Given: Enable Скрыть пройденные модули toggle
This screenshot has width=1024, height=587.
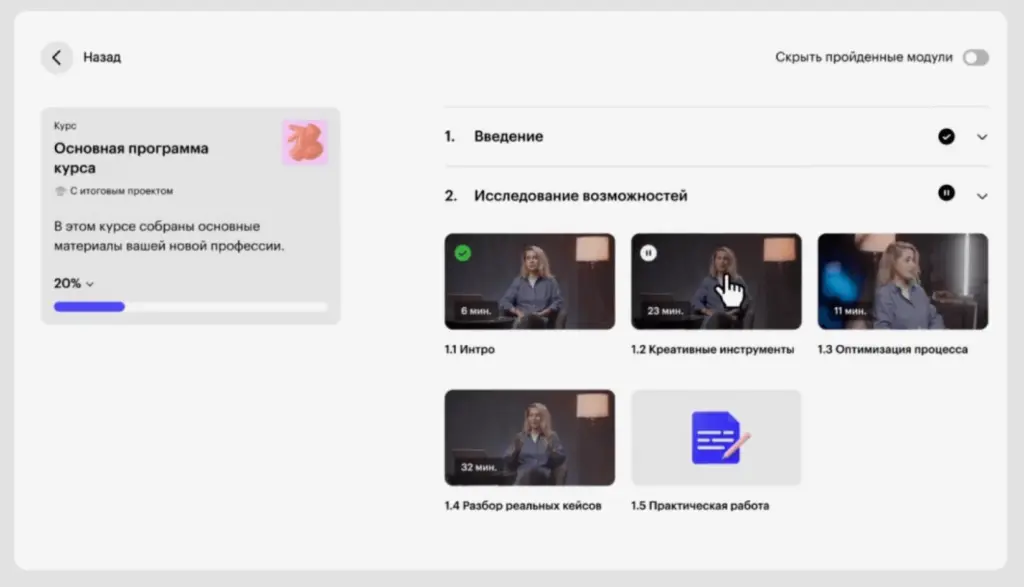Looking at the screenshot, I should pyautogui.click(x=975, y=58).
